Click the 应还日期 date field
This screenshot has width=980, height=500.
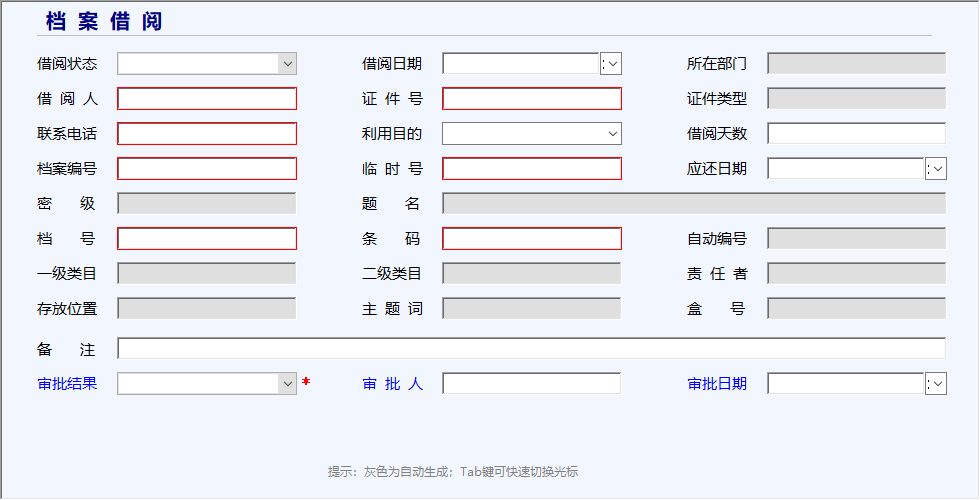click(846, 168)
